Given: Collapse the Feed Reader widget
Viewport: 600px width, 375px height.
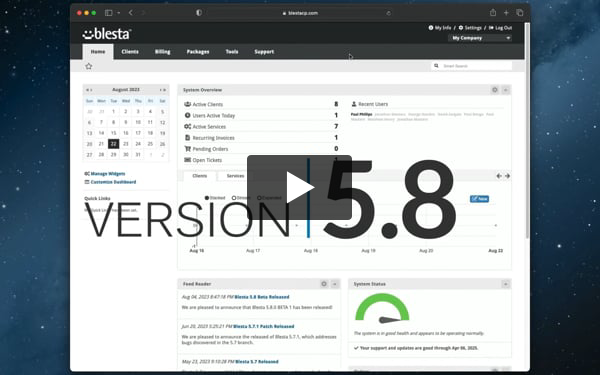Looking at the screenshot, I should pyautogui.click(x=335, y=284).
